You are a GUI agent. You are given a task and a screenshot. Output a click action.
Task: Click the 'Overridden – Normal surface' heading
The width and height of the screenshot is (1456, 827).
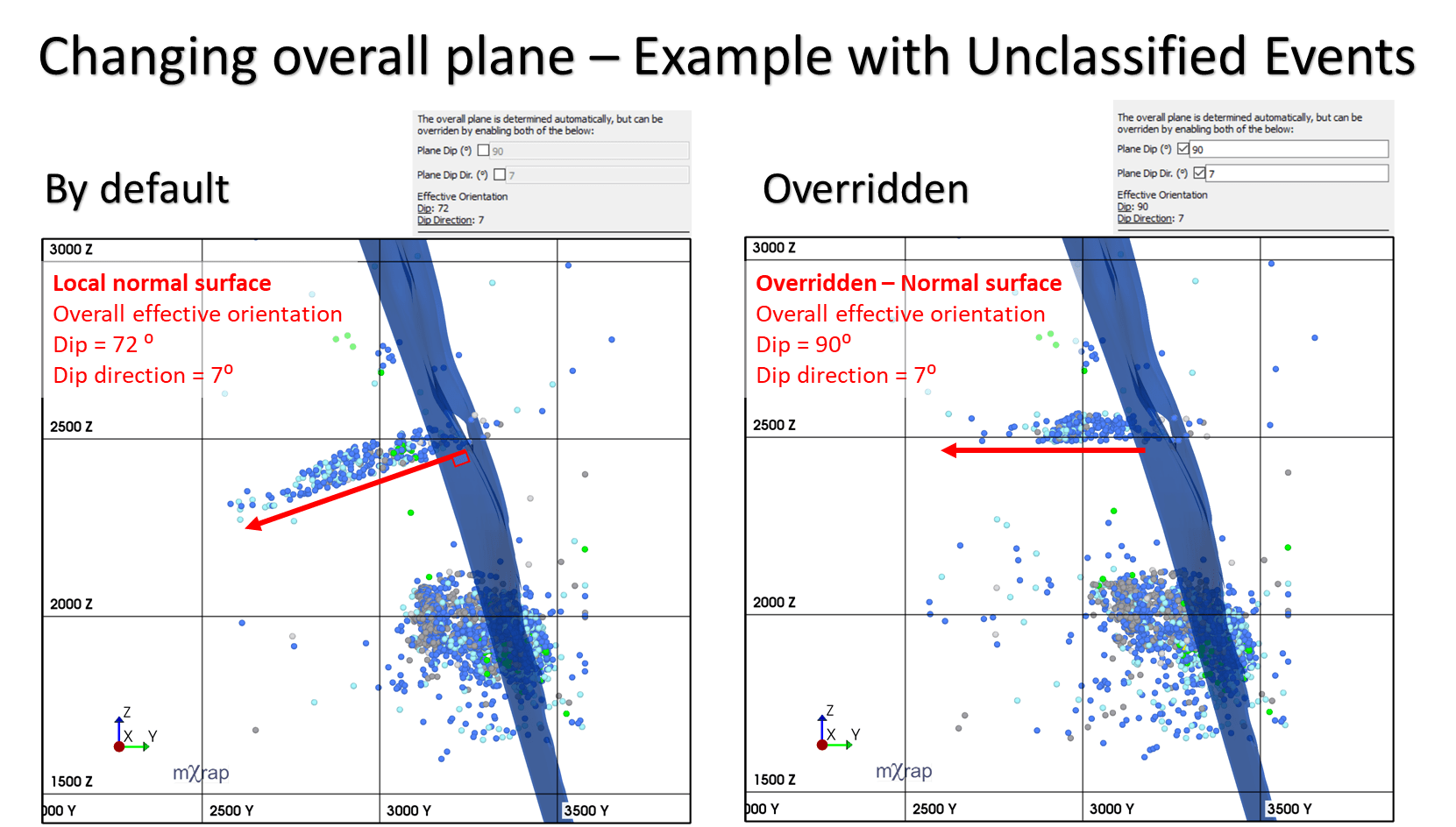coord(908,283)
